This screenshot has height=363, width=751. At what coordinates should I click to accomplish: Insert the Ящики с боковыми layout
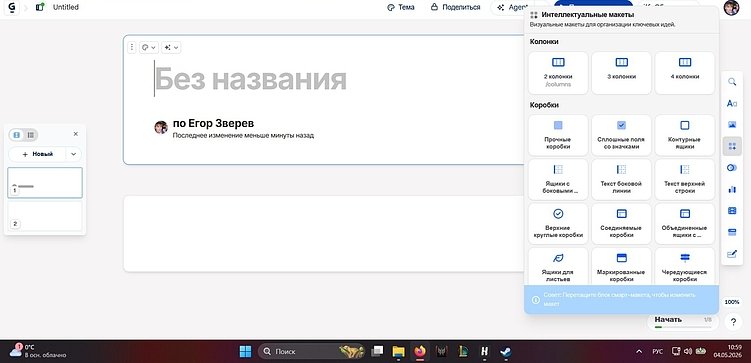(558, 180)
